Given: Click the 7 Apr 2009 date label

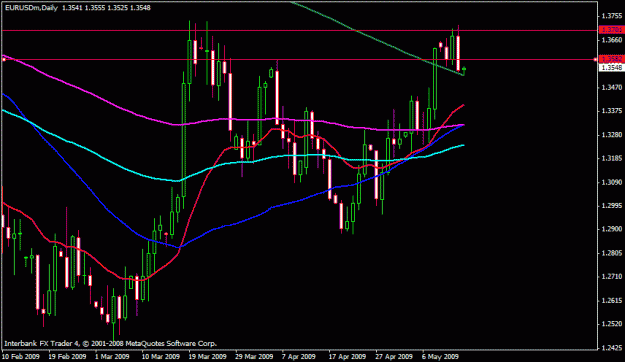Looking at the screenshot, I should 299,356.
